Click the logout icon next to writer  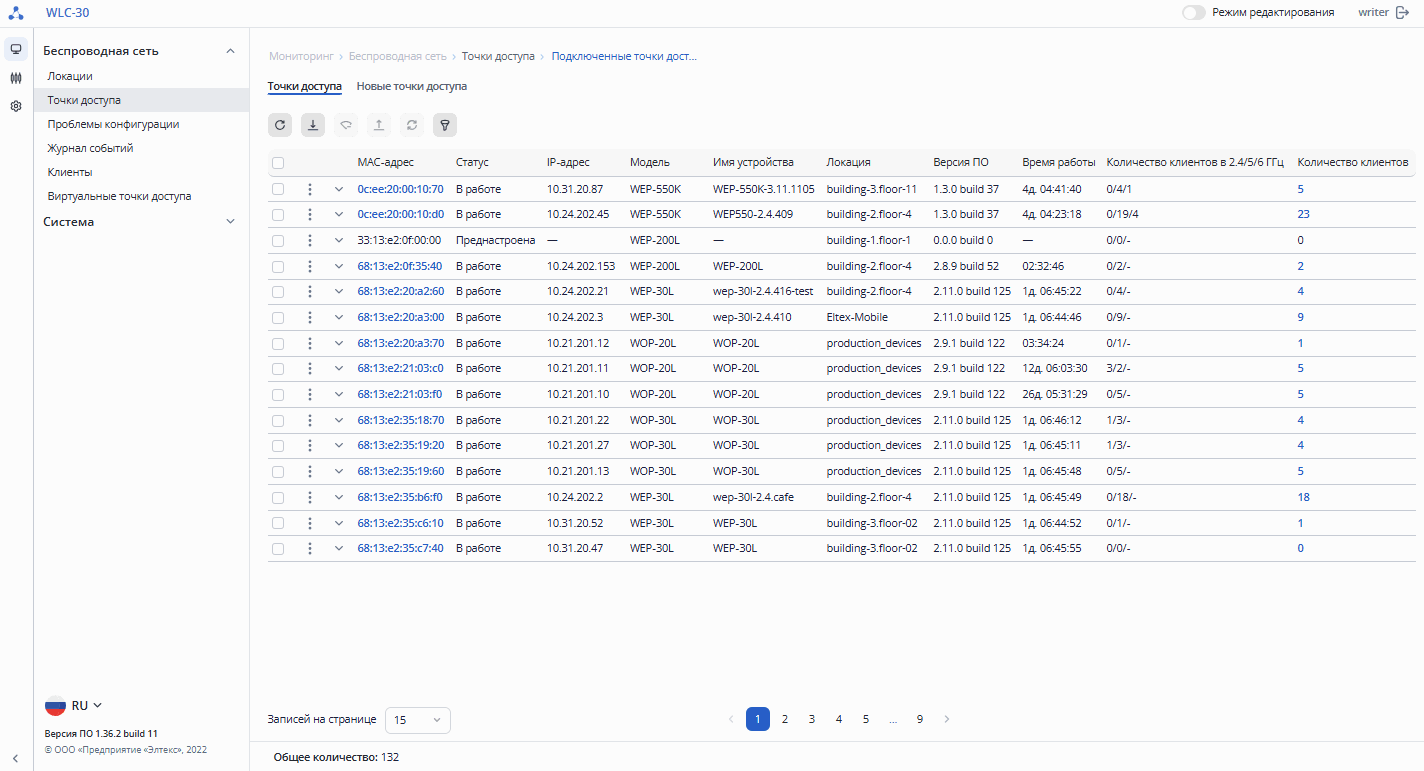point(1402,13)
